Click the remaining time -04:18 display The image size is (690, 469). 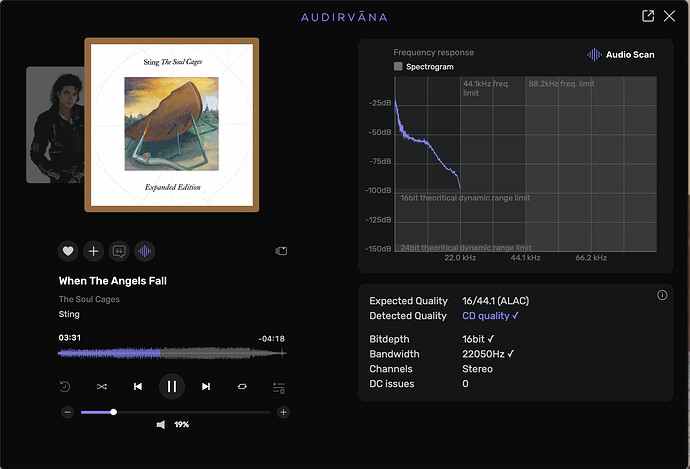272,339
